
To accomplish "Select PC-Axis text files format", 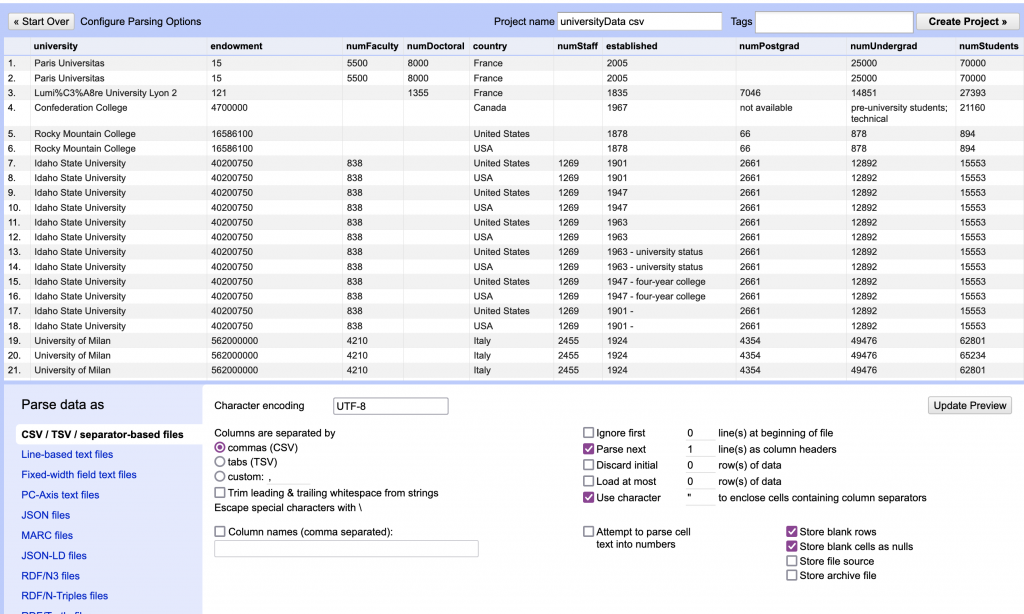I will tap(60, 495).
